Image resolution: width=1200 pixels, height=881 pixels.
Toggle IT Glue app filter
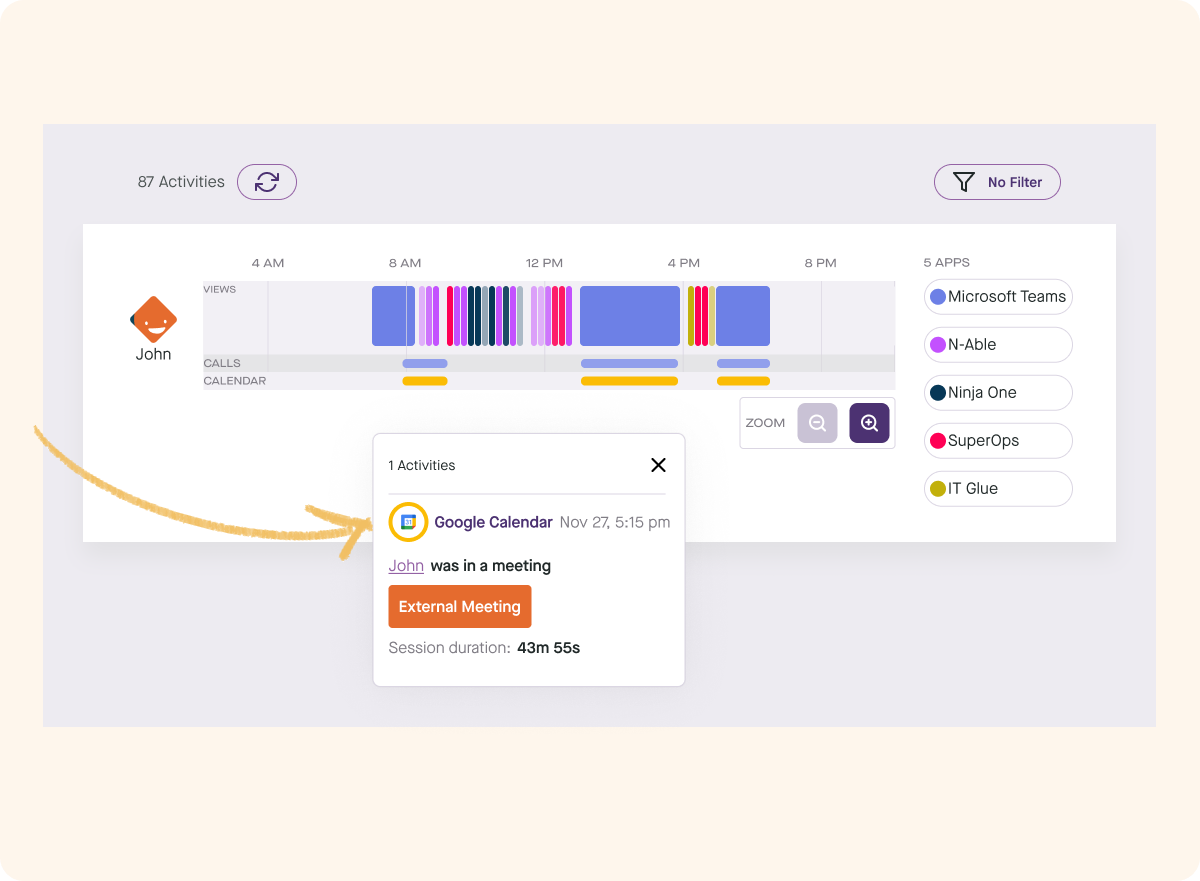998,488
